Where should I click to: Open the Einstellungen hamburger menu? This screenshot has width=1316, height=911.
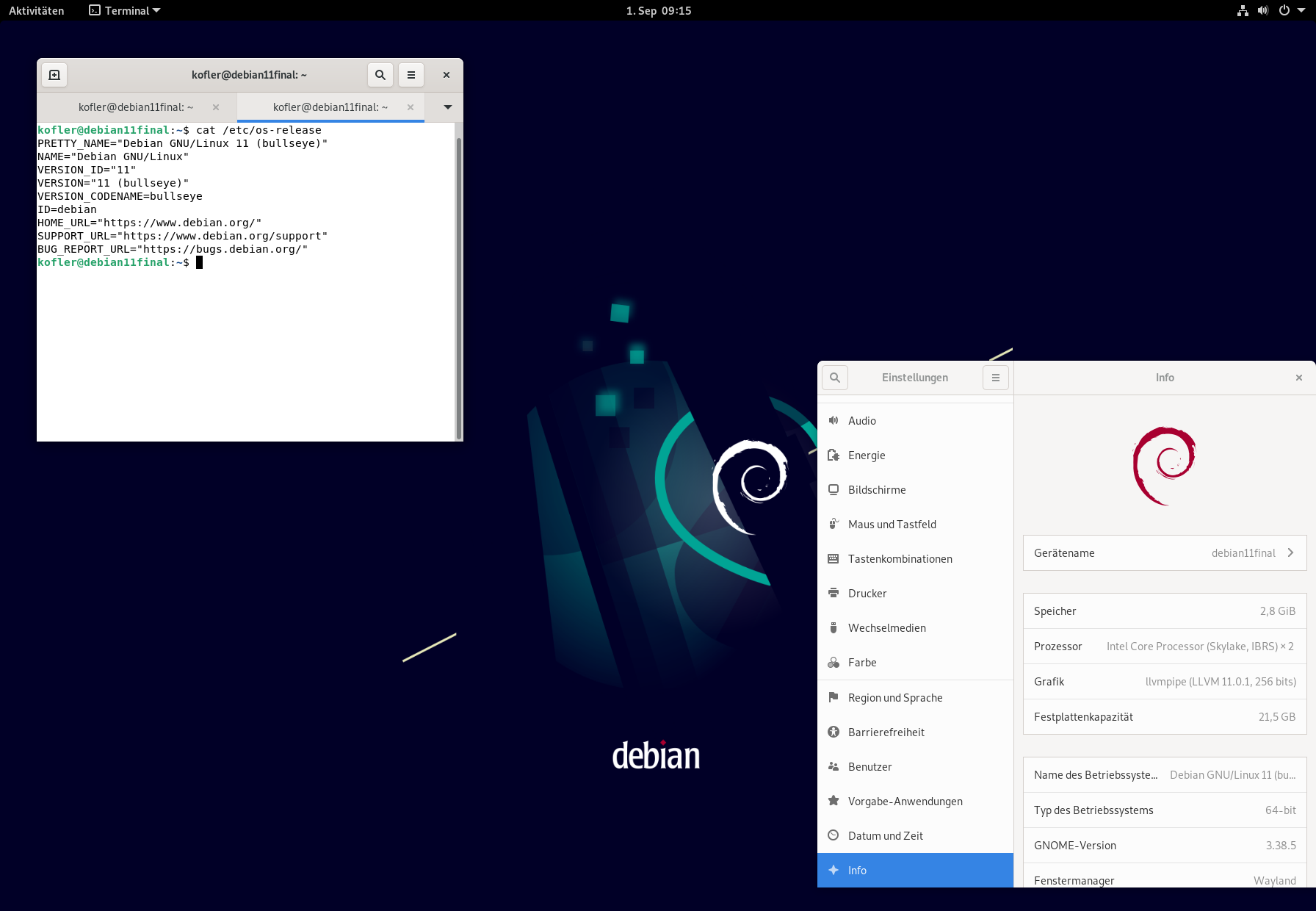click(x=995, y=377)
